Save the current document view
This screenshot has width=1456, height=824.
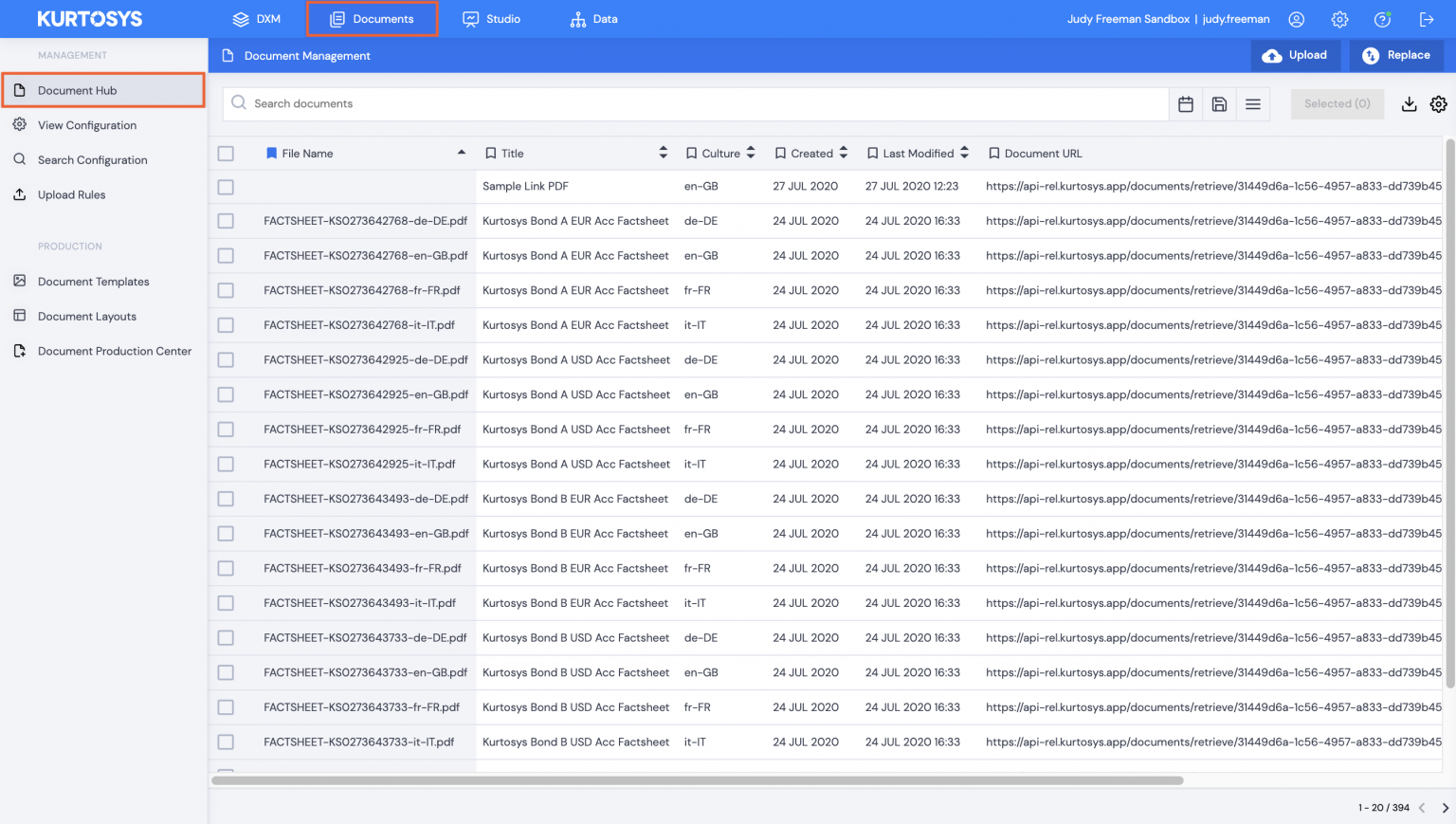click(1219, 103)
